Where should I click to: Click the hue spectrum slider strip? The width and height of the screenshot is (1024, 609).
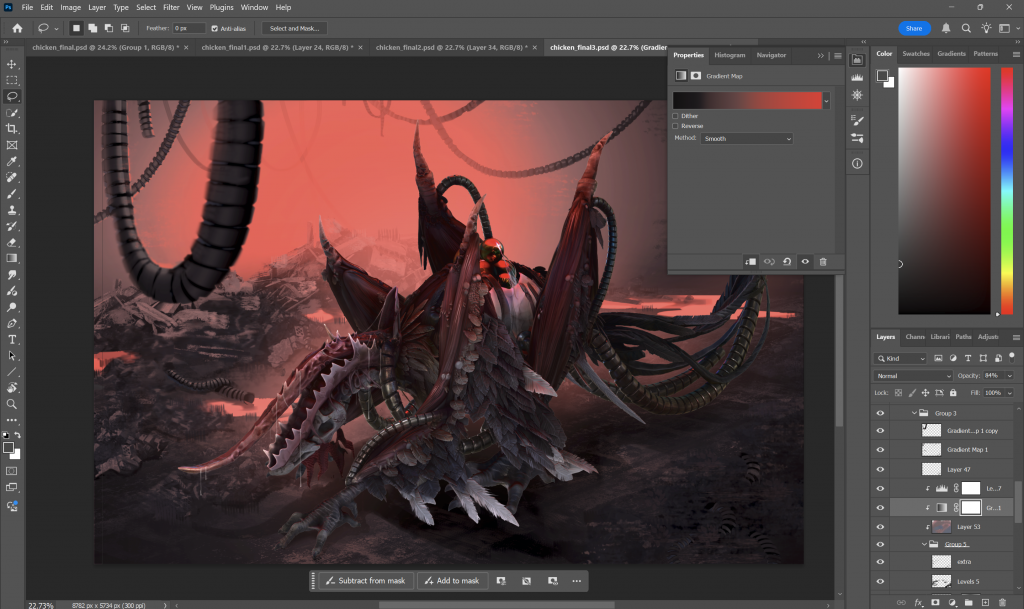click(1007, 191)
